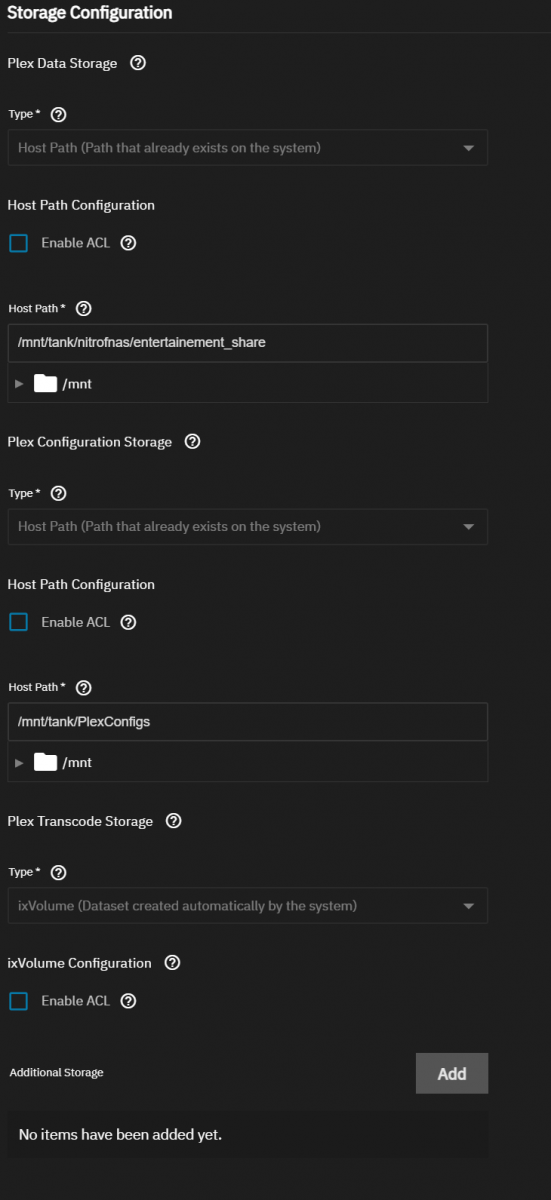Viewport: 551px width, 1200px height.
Task: Edit the /mnt/tank/PlexConfigs host path field
Action: [247, 721]
